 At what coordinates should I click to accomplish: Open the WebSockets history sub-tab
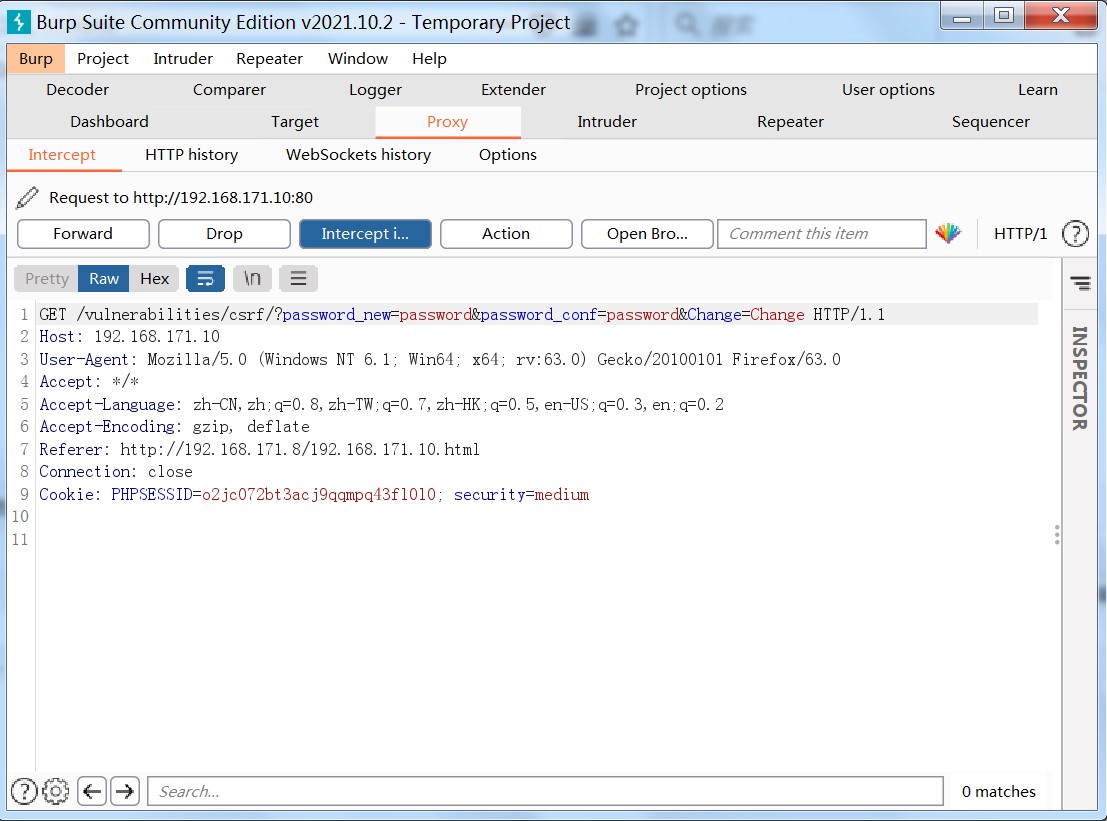tap(358, 155)
